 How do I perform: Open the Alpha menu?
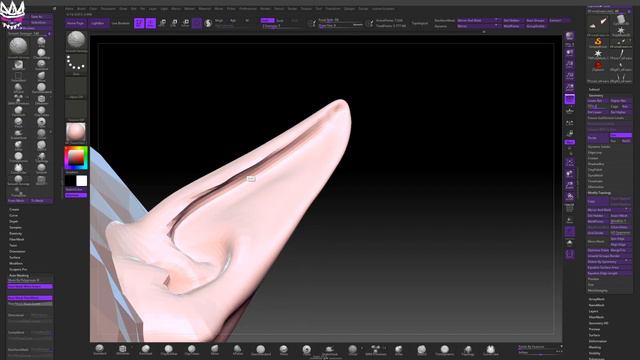click(69, 9)
